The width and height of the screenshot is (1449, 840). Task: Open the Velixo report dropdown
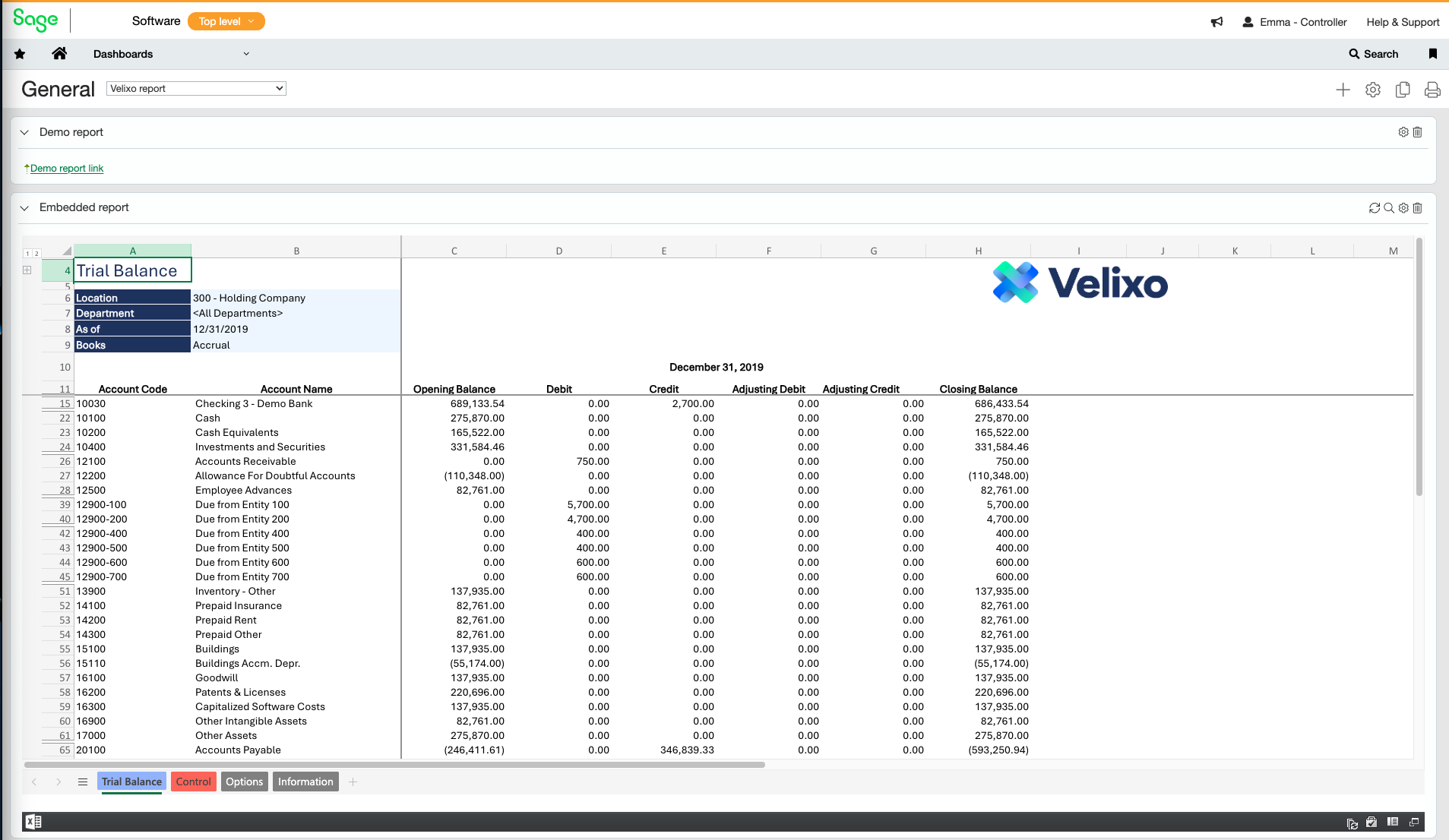pos(196,89)
